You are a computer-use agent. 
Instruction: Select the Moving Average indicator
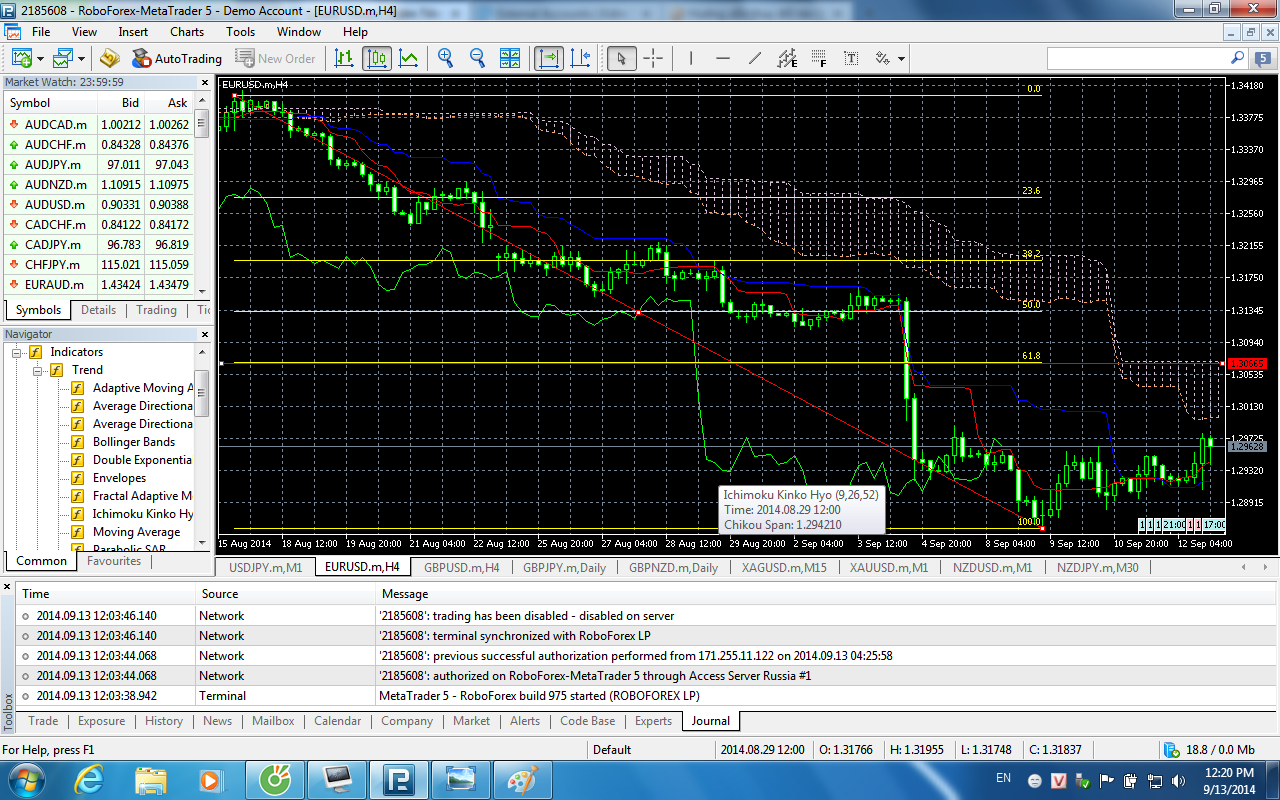click(137, 532)
